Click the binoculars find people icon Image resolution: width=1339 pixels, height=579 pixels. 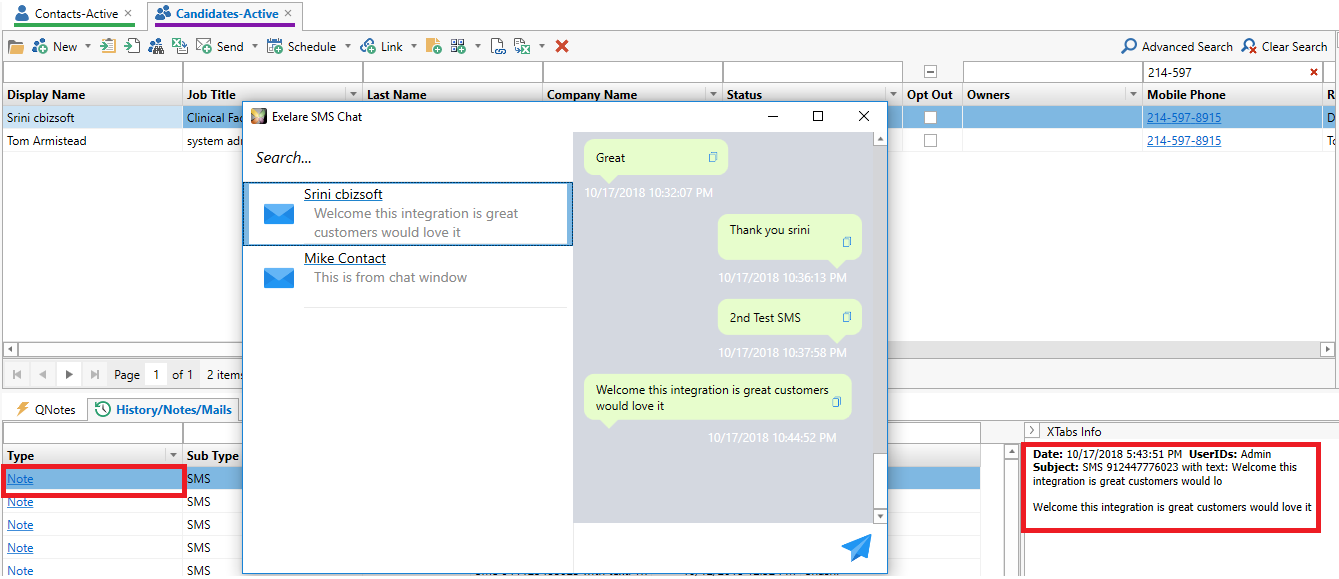(156, 46)
